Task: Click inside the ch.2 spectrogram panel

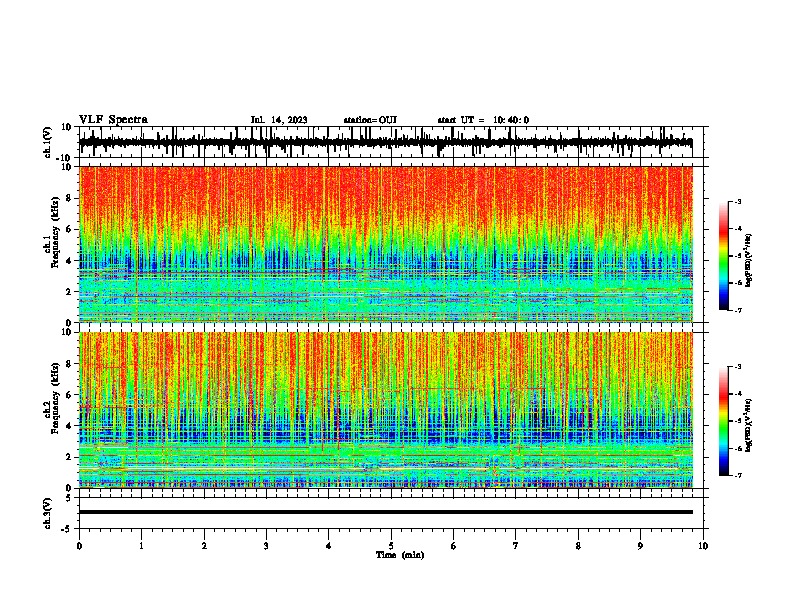Action: [x=386, y=410]
